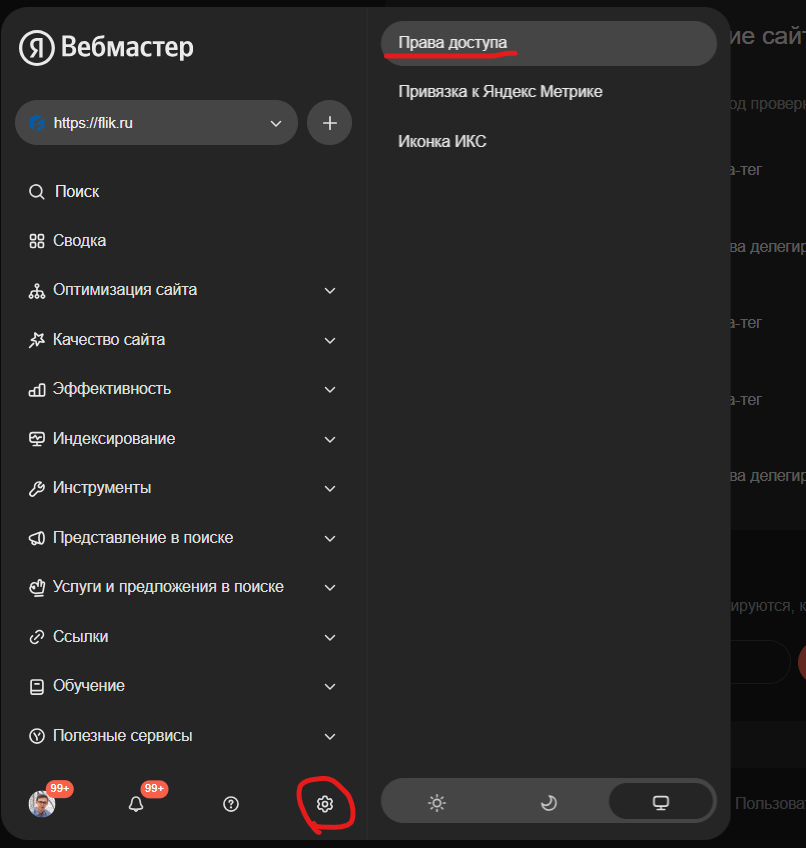Image resolution: width=806 pixels, height=848 pixels.
Task: Expand the Услуги и предложения в поиске chevron
Action: click(330, 588)
